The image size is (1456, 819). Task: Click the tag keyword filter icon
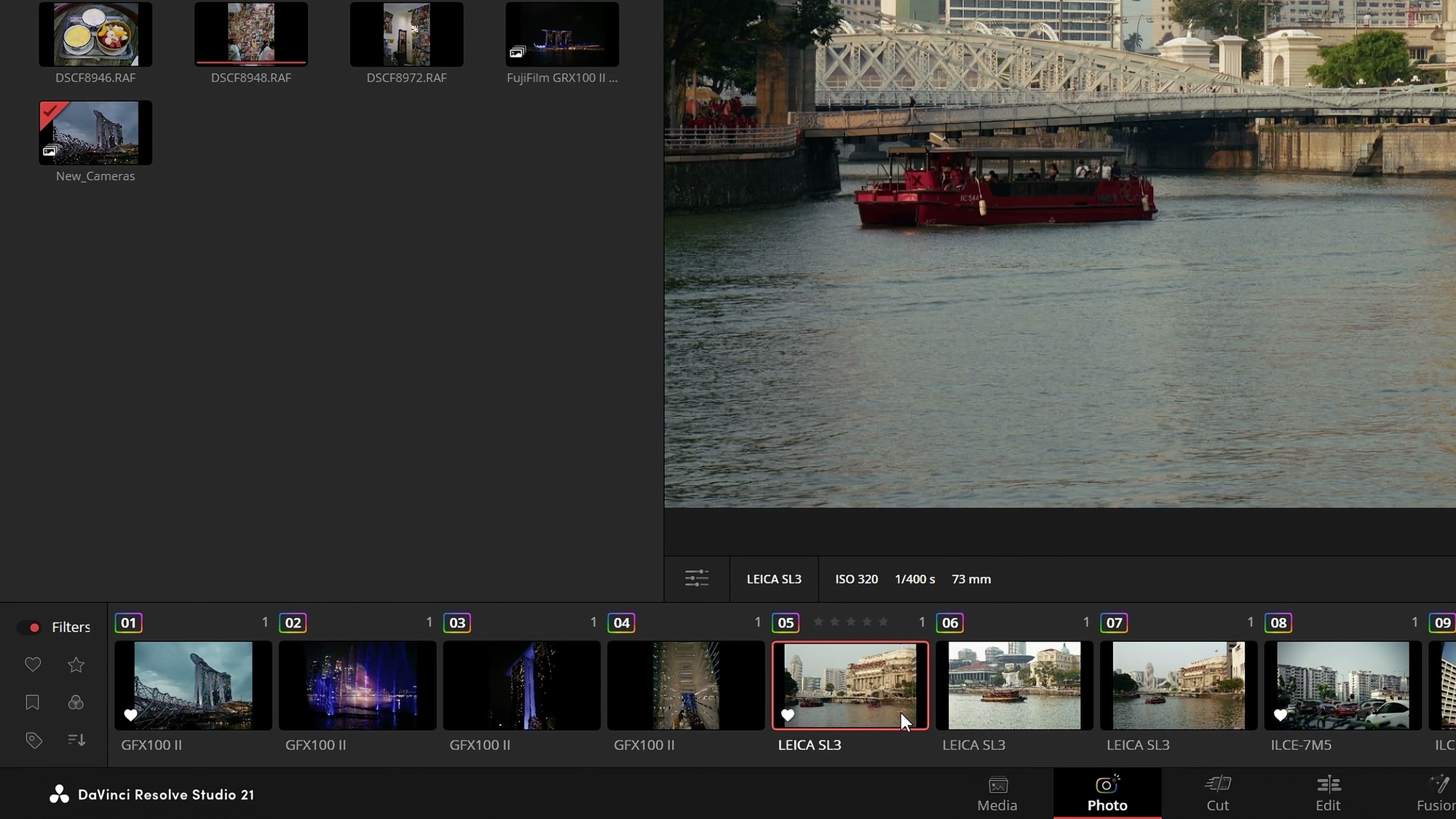coord(33,740)
